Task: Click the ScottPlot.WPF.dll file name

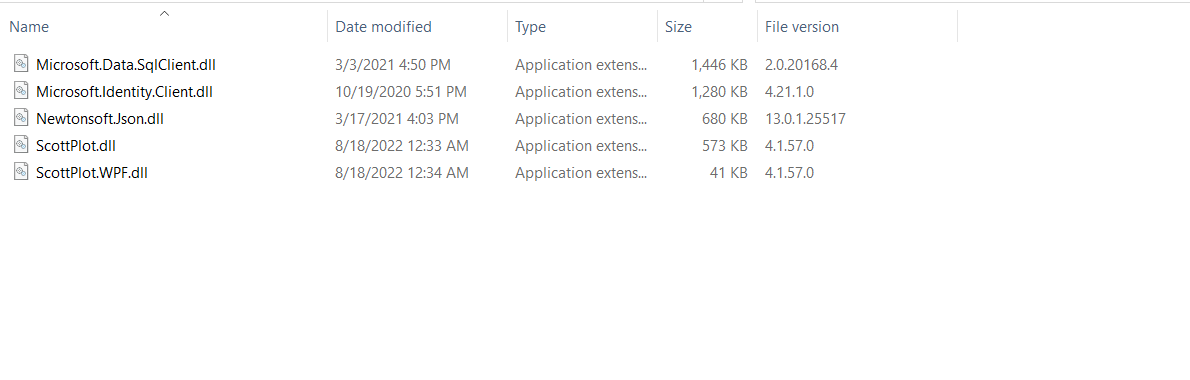Action: click(91, 173)
